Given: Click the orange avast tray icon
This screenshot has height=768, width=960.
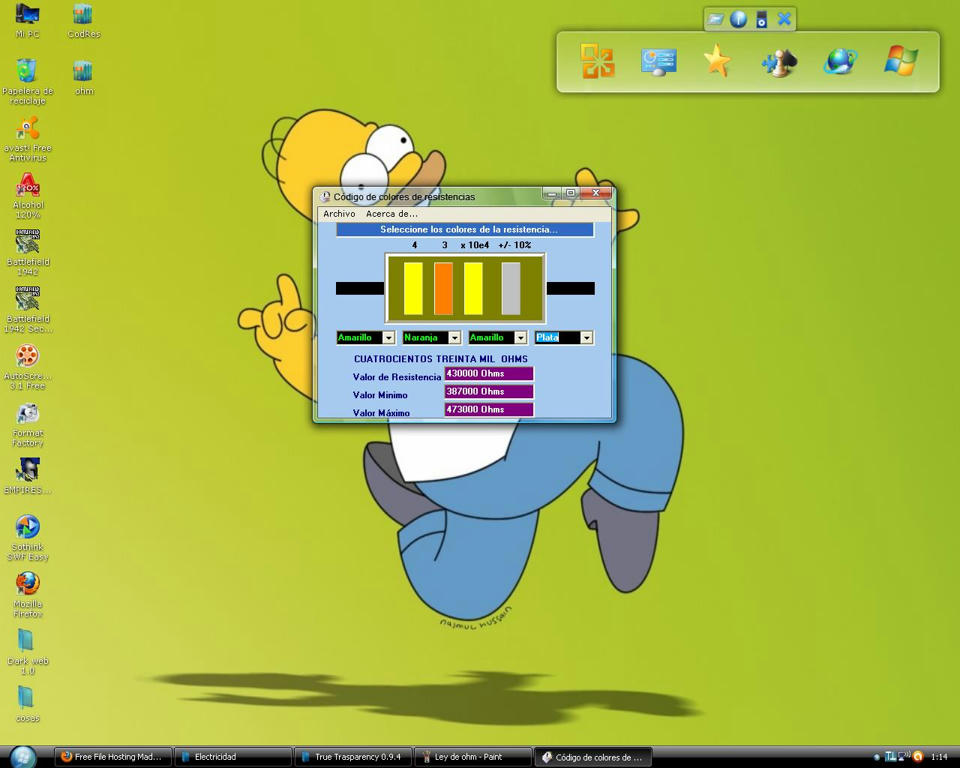Looking at the screenshot, I should [918, 757].
